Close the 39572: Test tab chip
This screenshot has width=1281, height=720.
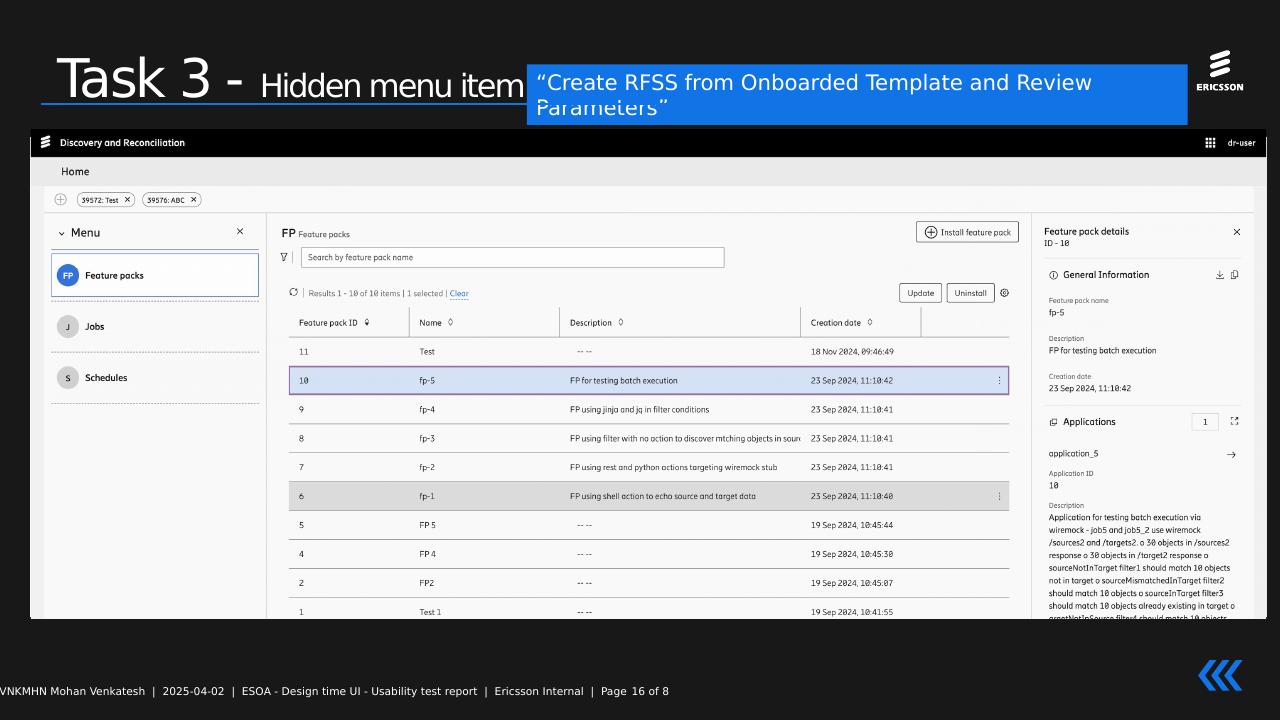(x=127, y=200)
